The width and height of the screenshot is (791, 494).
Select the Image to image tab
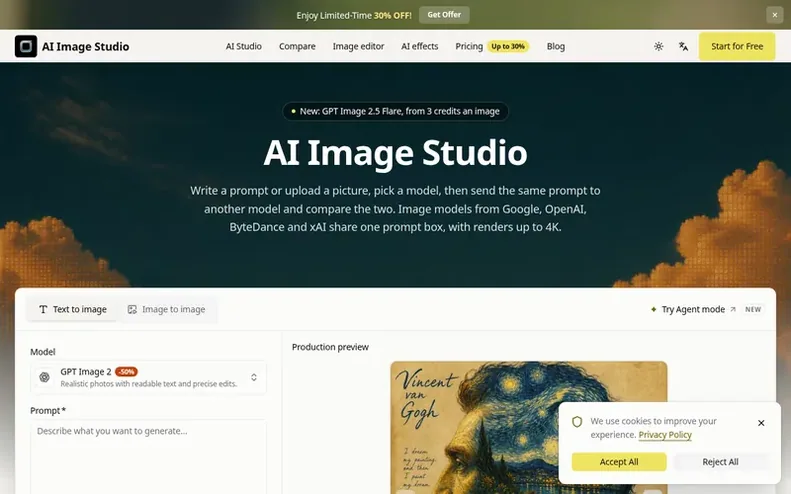pos(166,309)
